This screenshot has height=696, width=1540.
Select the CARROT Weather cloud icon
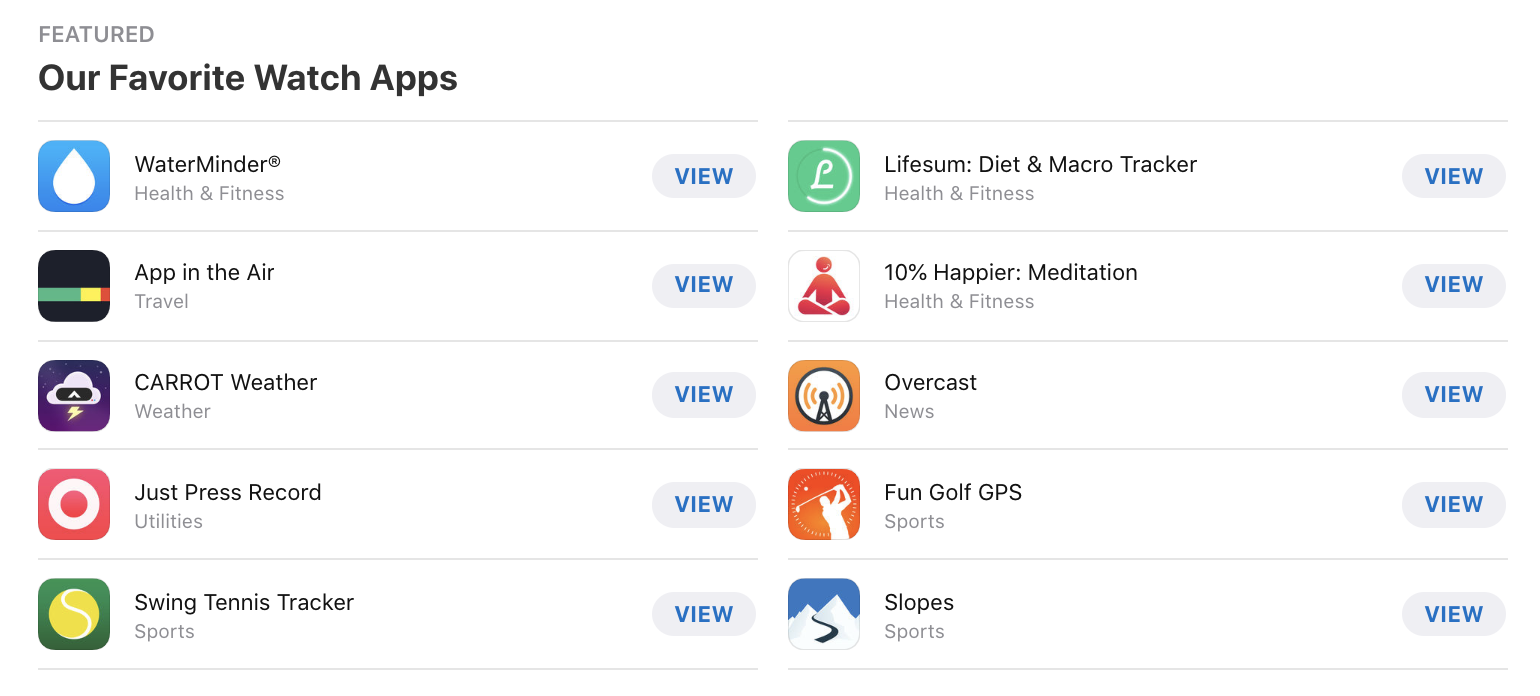click(x=74, y=396)
